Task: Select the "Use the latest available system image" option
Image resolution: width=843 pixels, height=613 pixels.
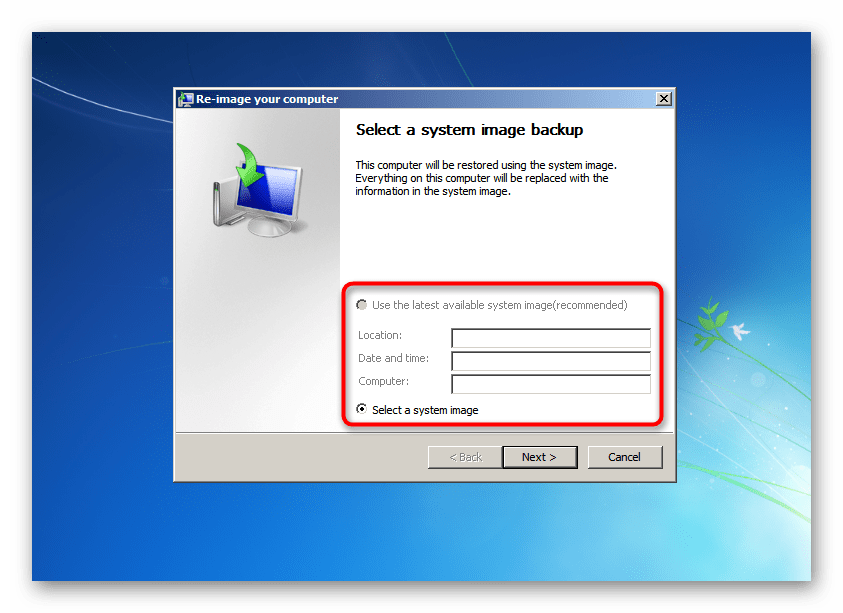Action: click(x=362, y=305)
